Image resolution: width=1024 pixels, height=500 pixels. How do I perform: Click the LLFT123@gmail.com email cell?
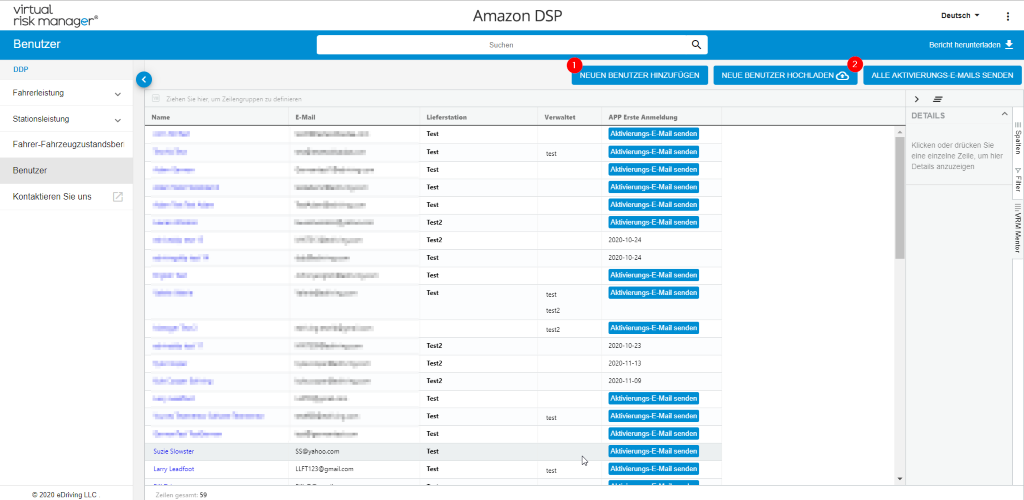[324, 469]
